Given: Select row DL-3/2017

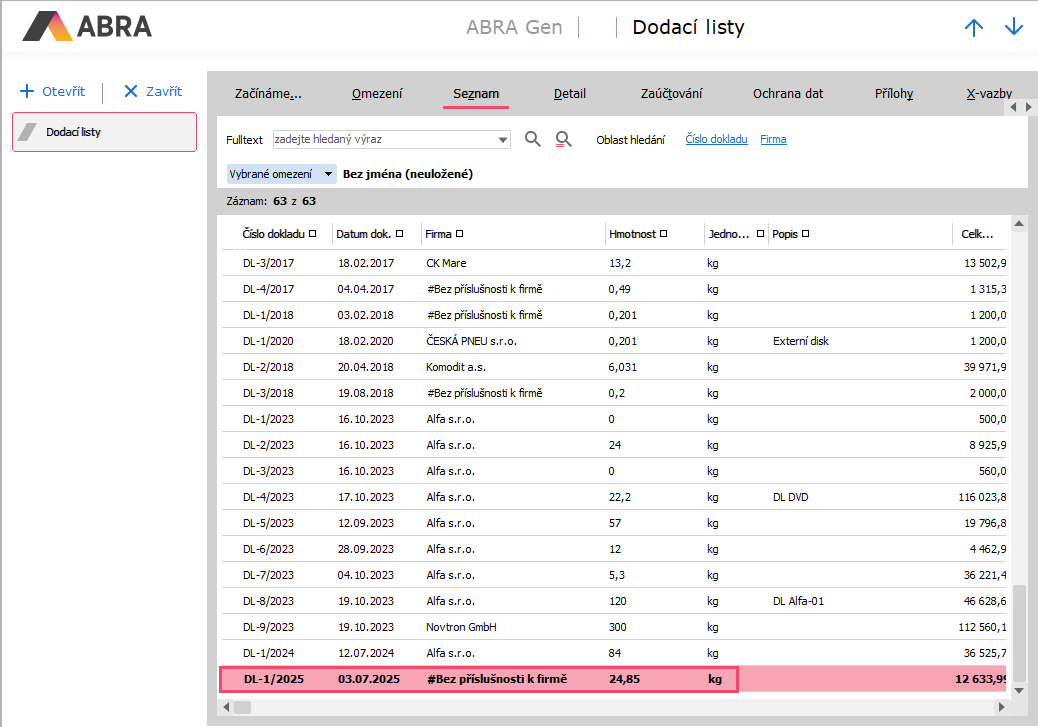Looking at the screenshot, I should click(614, 263).
